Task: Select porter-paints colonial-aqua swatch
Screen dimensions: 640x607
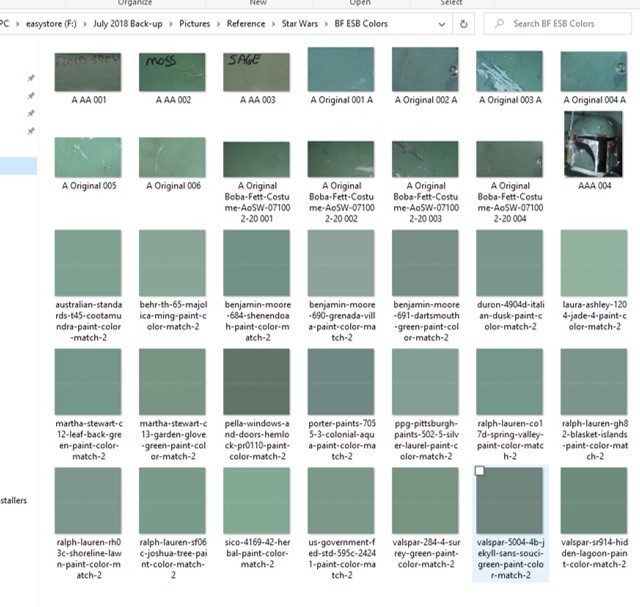Action: click(341, 382)
